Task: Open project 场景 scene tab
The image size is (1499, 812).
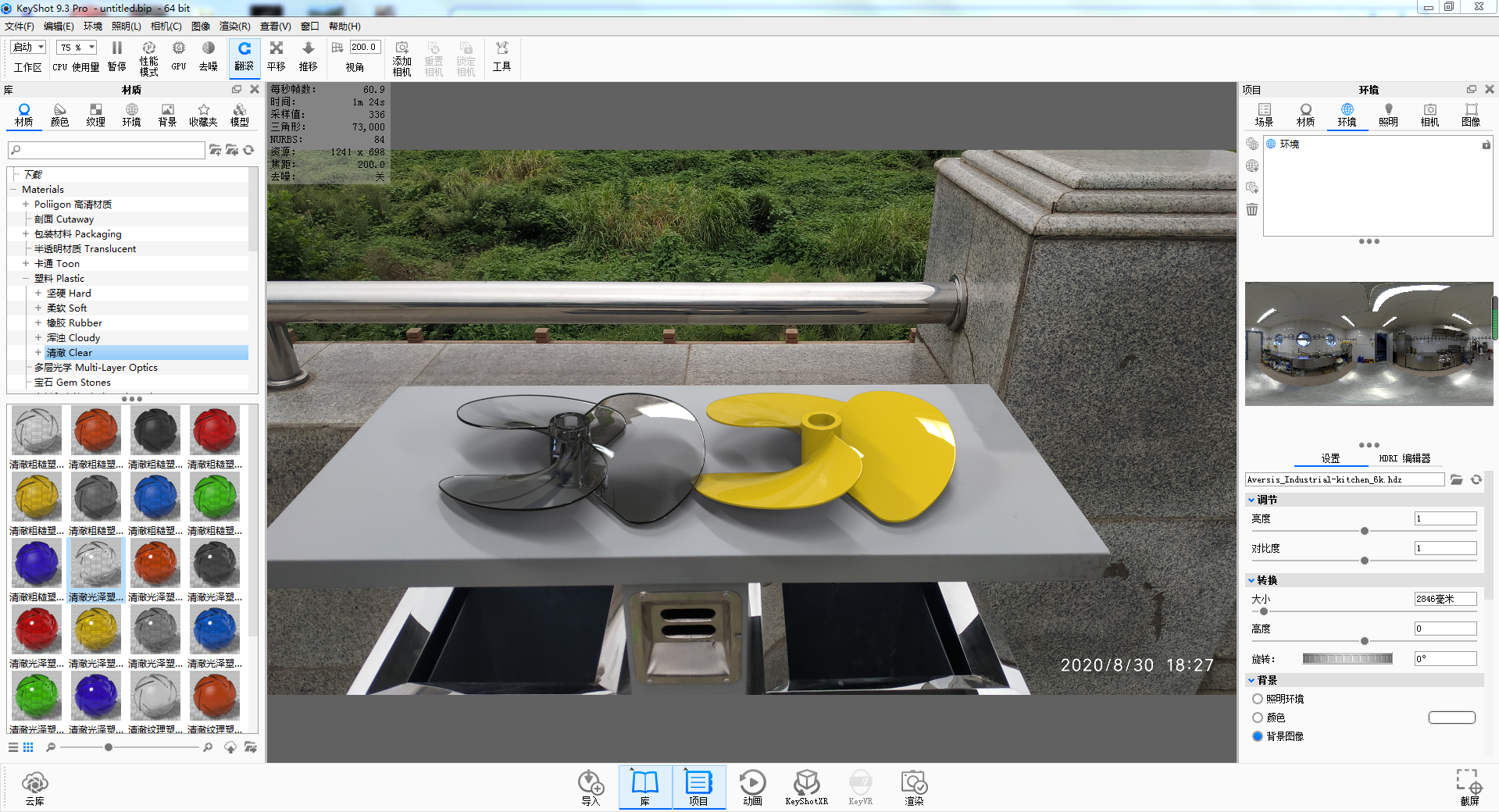Action: tap(1264, 115)
